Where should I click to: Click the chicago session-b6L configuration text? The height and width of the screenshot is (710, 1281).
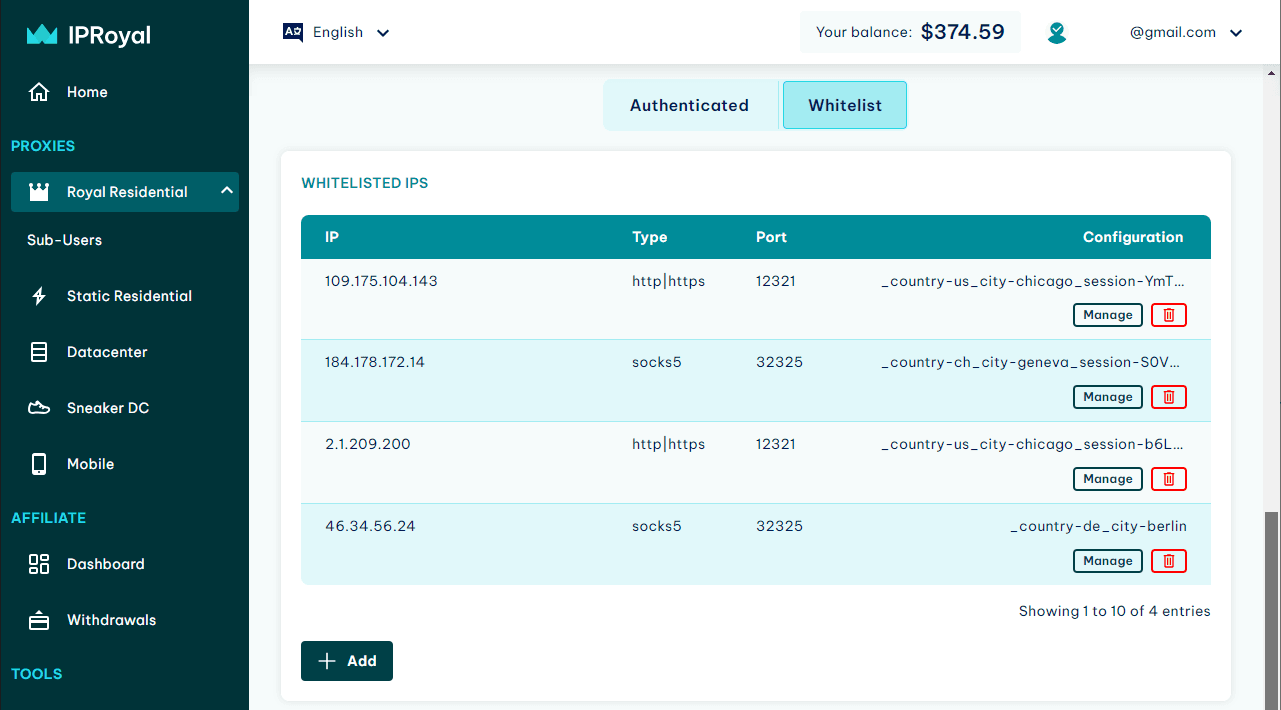[1033, 444]
